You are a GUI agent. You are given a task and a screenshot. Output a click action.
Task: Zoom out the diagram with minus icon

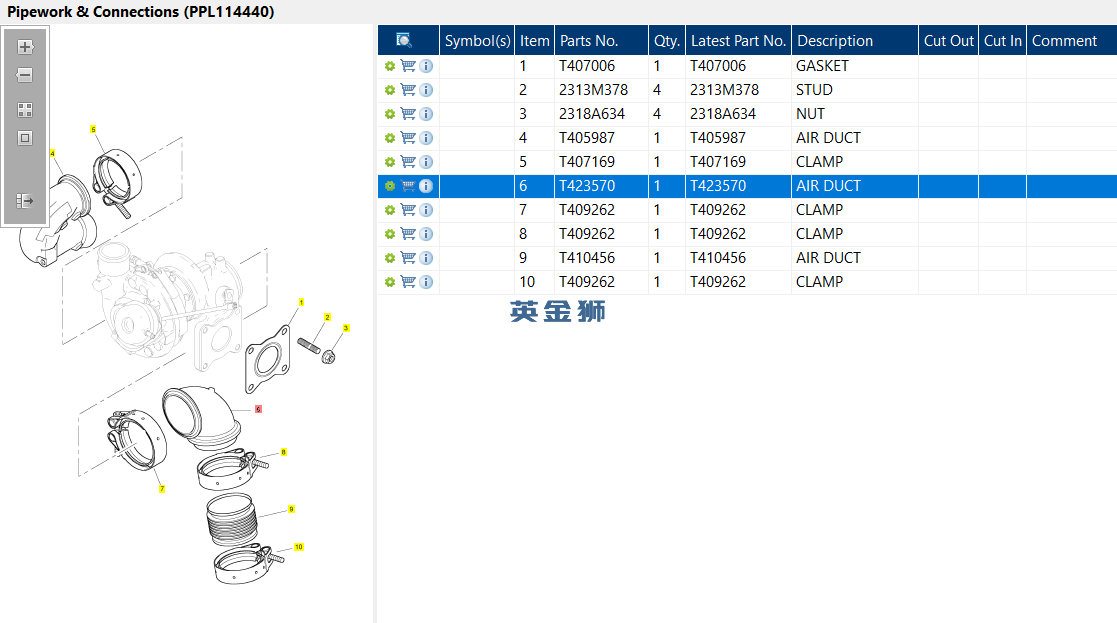coord(25,75)
